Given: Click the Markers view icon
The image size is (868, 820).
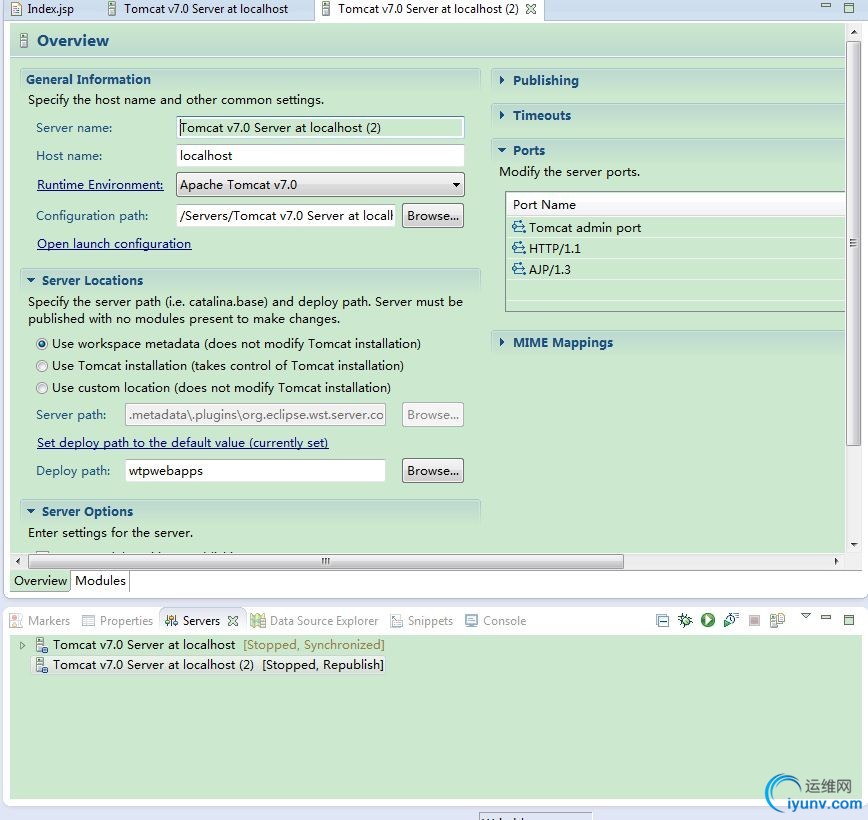Looking at the screenshot, I should click(x=17, y=621).
